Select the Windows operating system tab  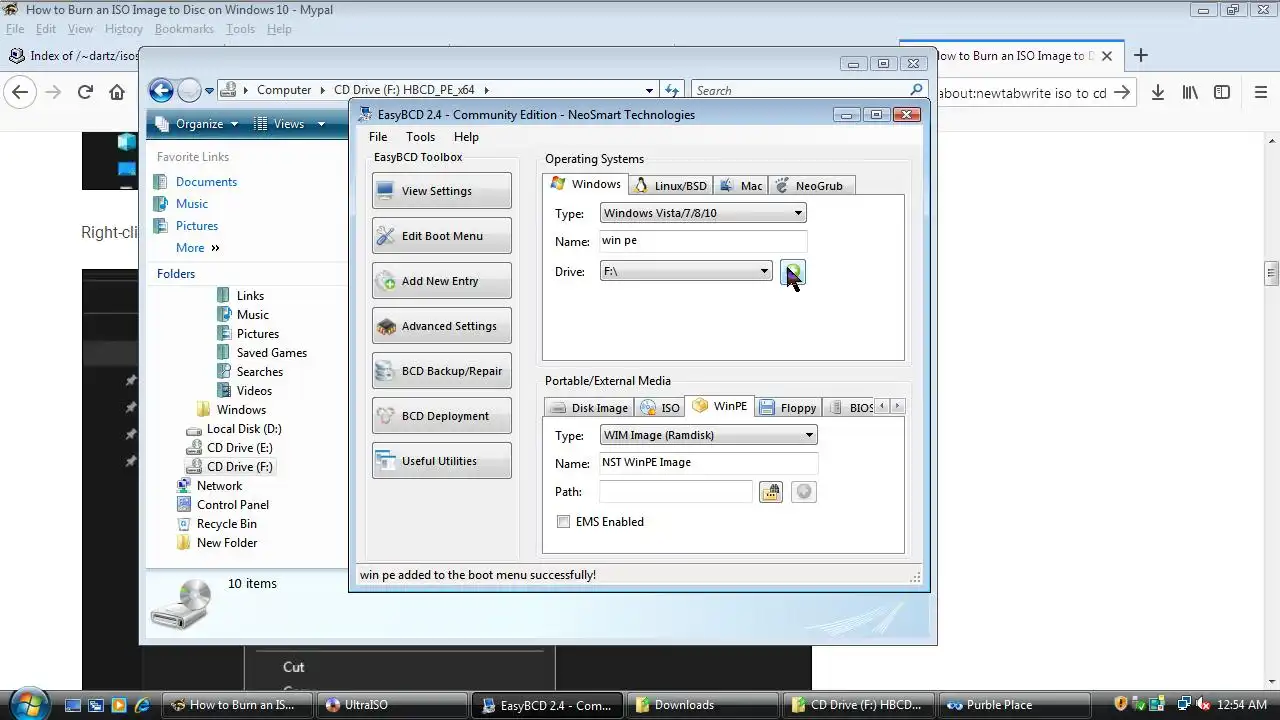point(586,184)
